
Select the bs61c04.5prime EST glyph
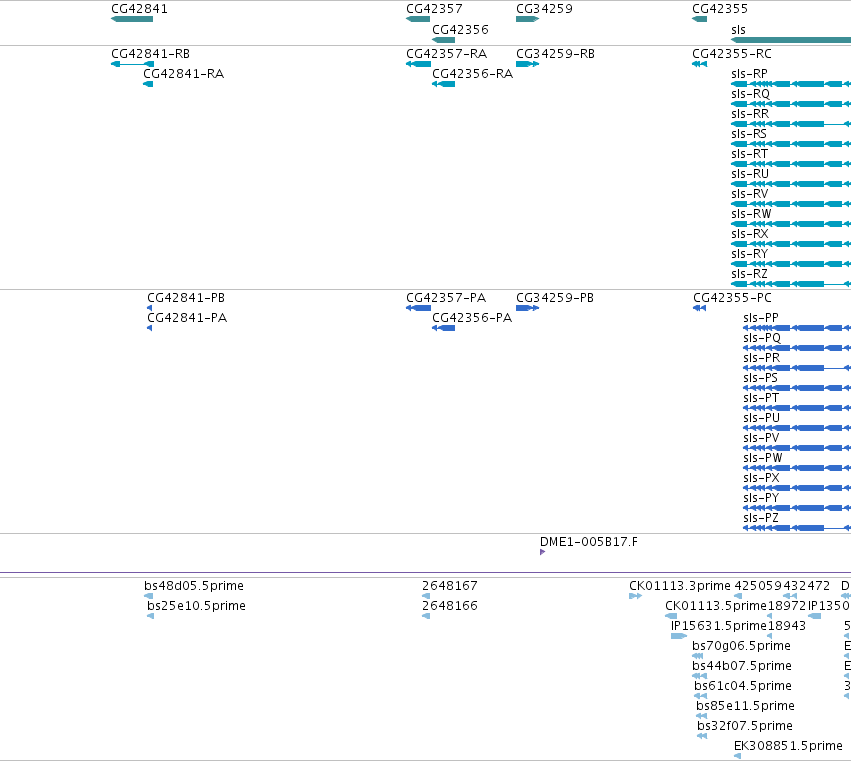(x=701, y=696)
